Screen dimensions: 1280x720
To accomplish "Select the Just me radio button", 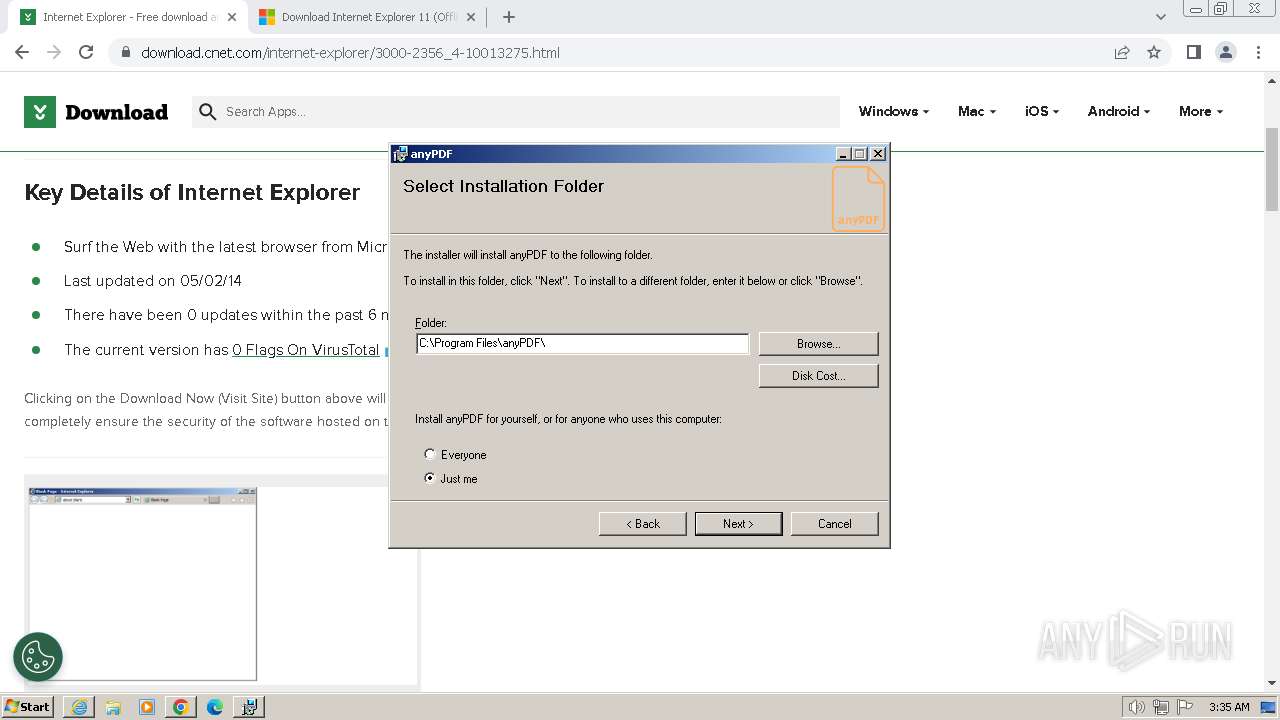I will pos(430,478).
